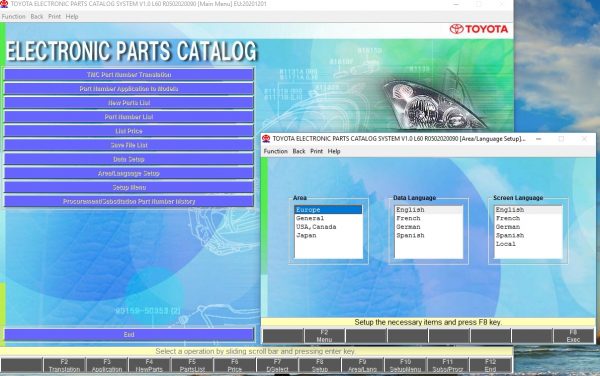Select USA,Canada in the Area list
Screen dimensions: 600x376
pyautogui.click(x=328, y=227)
